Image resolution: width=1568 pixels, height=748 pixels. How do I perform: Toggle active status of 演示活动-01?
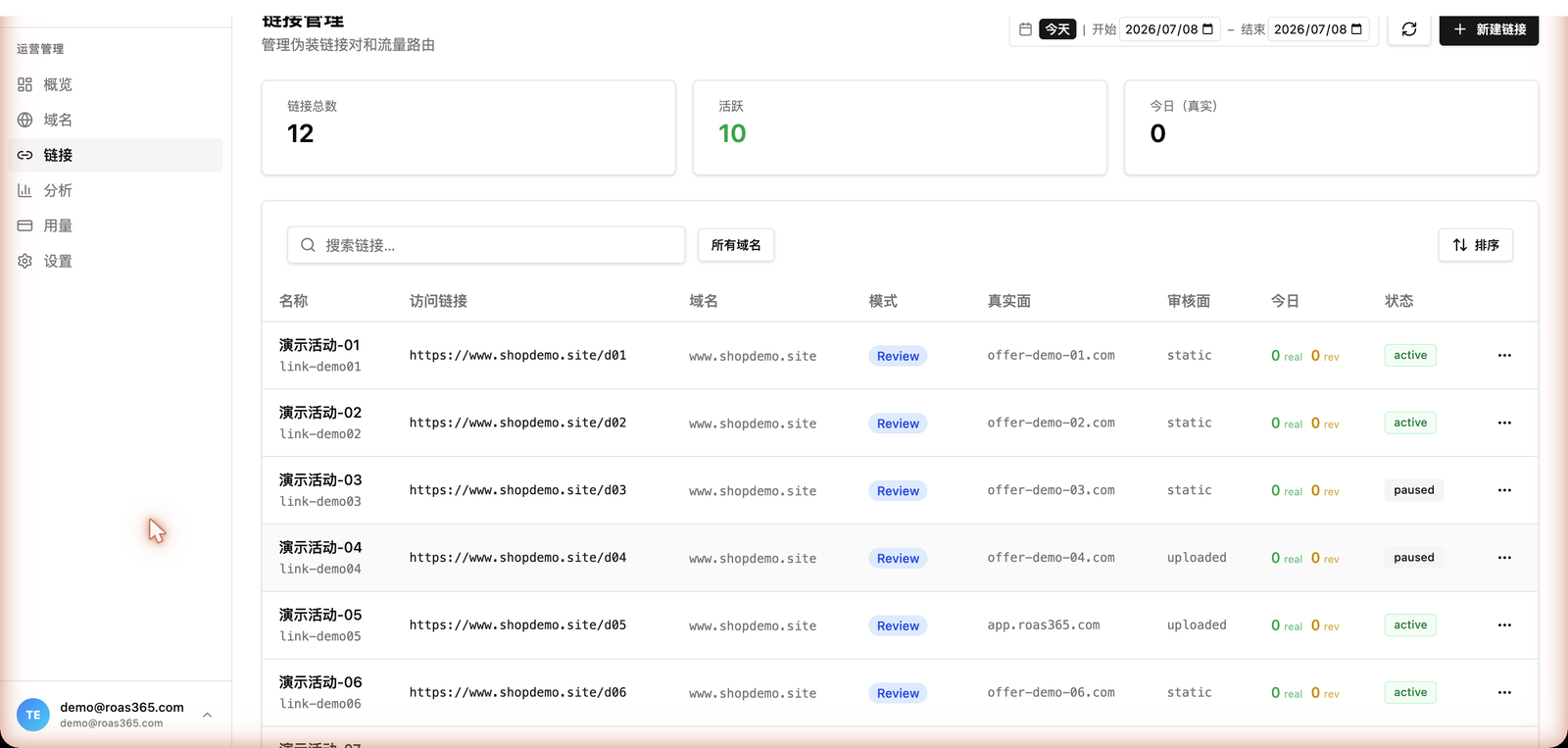1410,355
